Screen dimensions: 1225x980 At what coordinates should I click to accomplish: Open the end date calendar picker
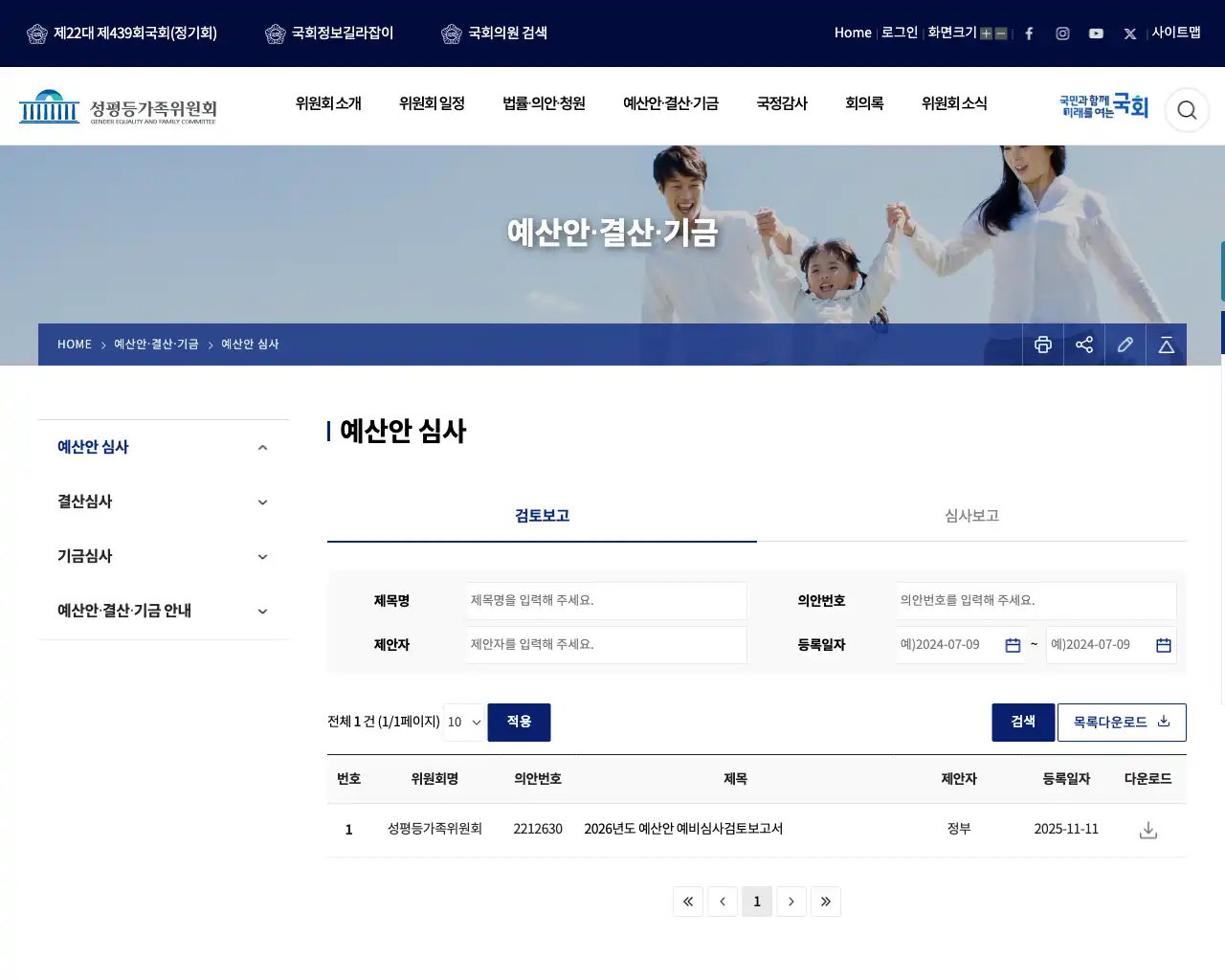(x=1164, y=645)
